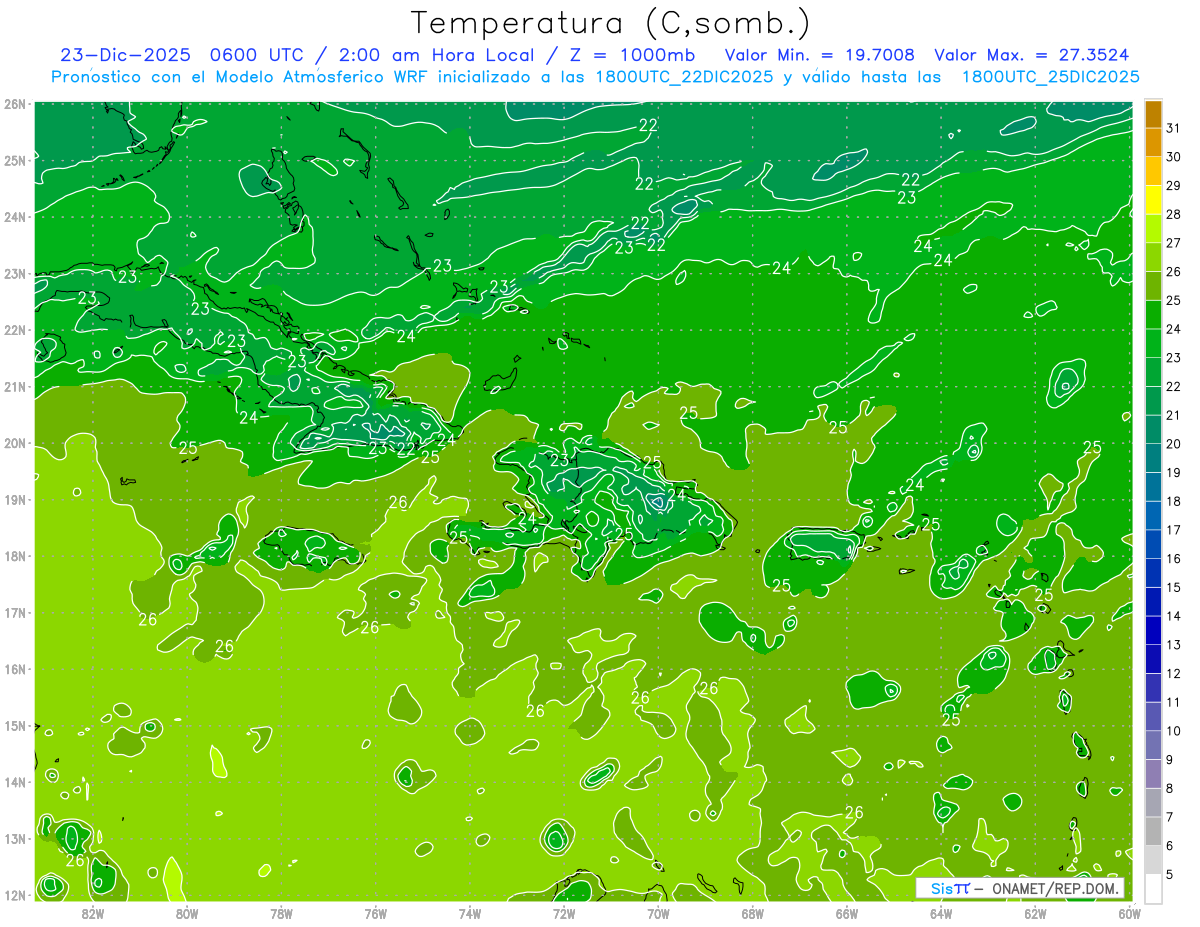The width and height of the screenshot is (1200, 927).
Task: Click the 72W longitude label
Action: click(564, 913)
